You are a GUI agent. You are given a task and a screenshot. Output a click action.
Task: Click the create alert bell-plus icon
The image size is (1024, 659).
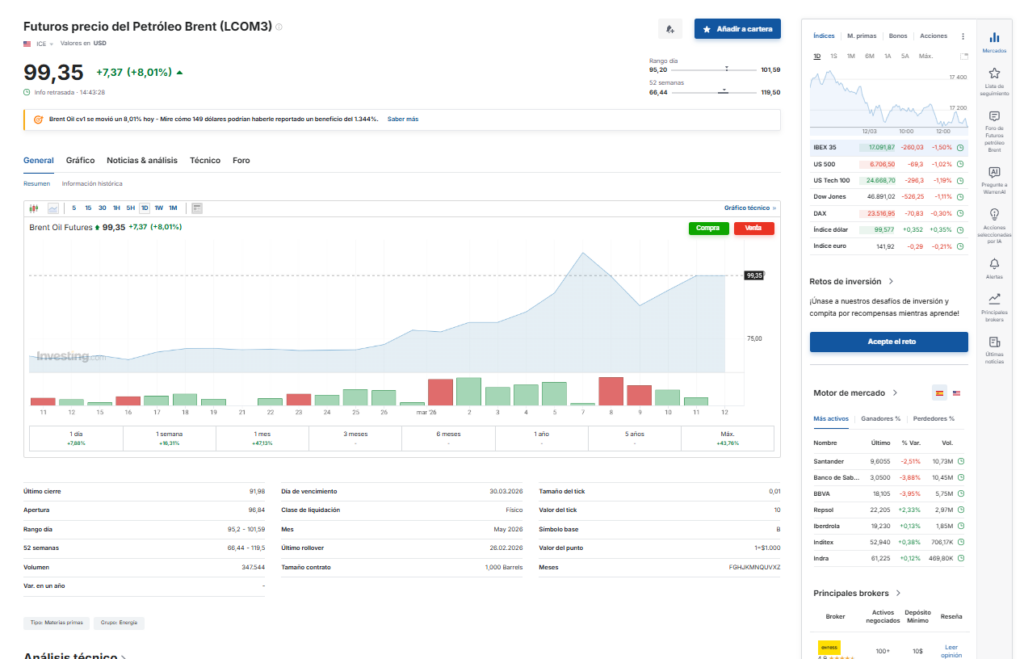click(x=670, y=29)
